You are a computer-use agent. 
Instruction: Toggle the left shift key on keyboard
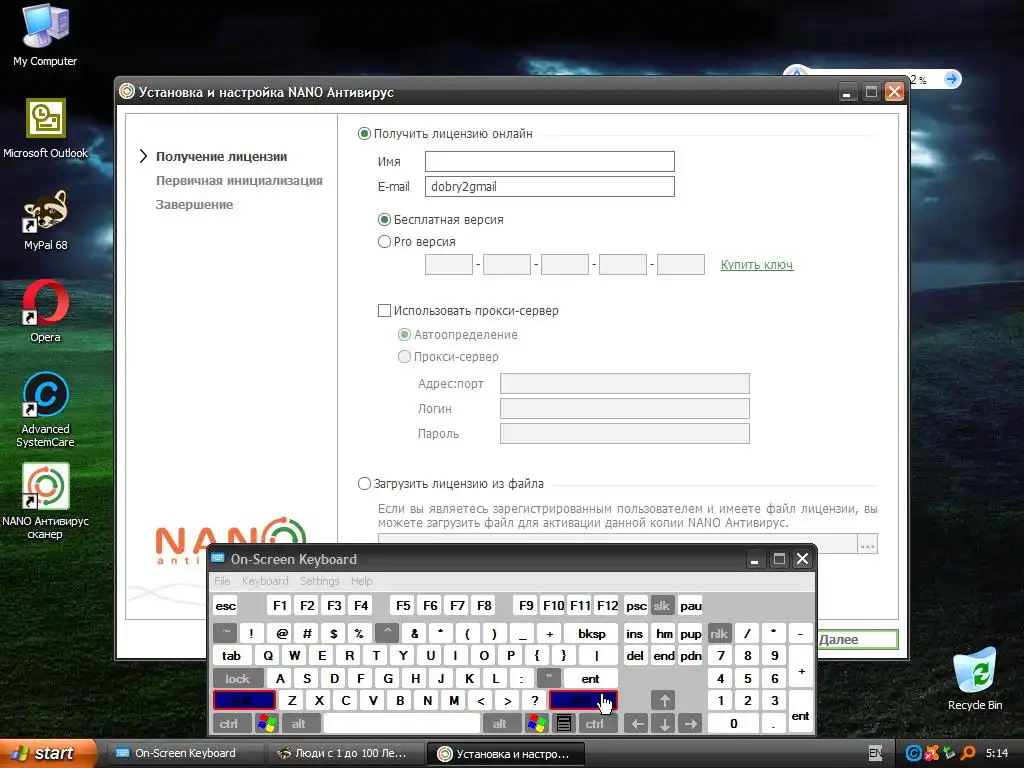(x=244, y=701)
